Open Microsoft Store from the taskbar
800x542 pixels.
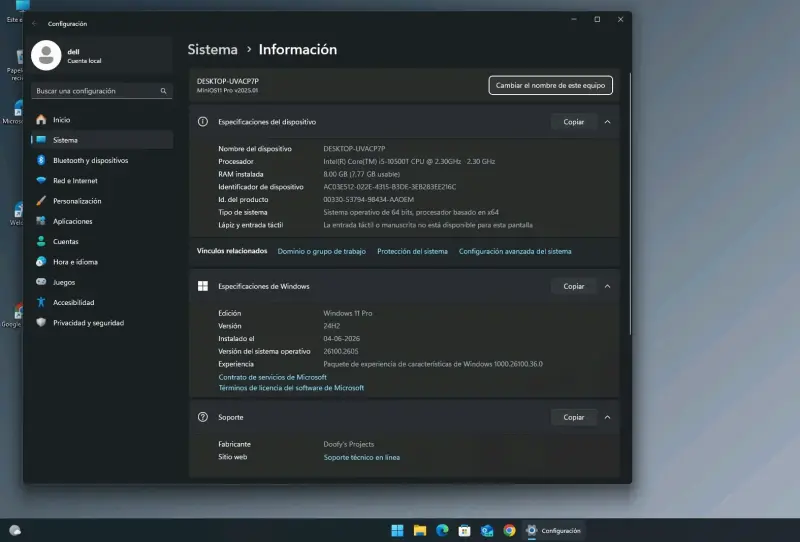[464, 531]
